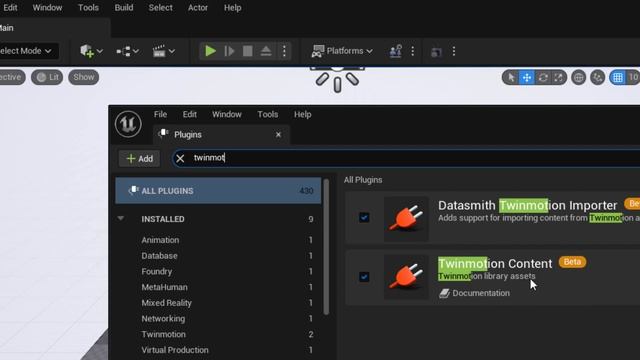The image size is (640, 360).
Task: Click the Stop simulation button
Action: (247, 51)
